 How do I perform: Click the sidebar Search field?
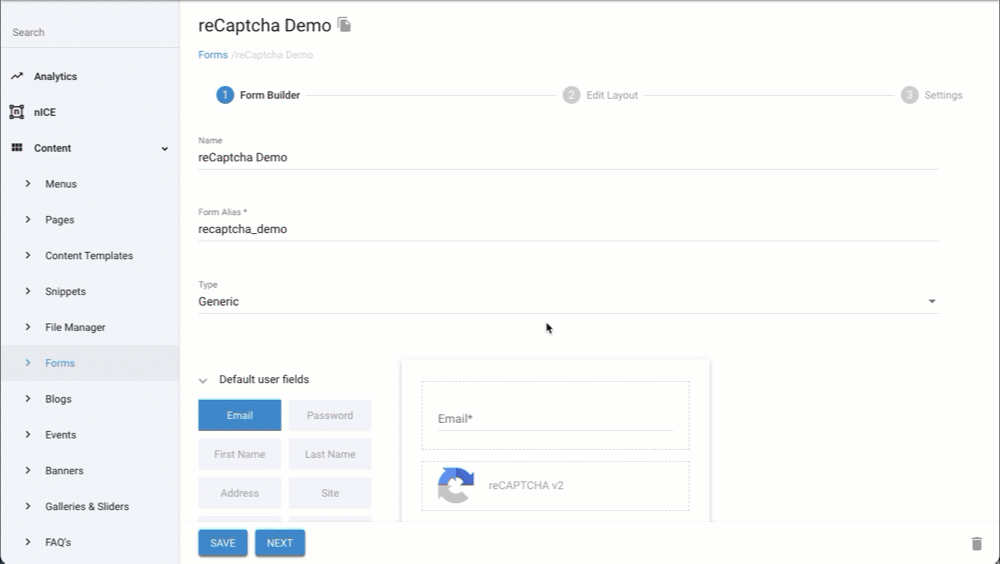coord(90,32)
